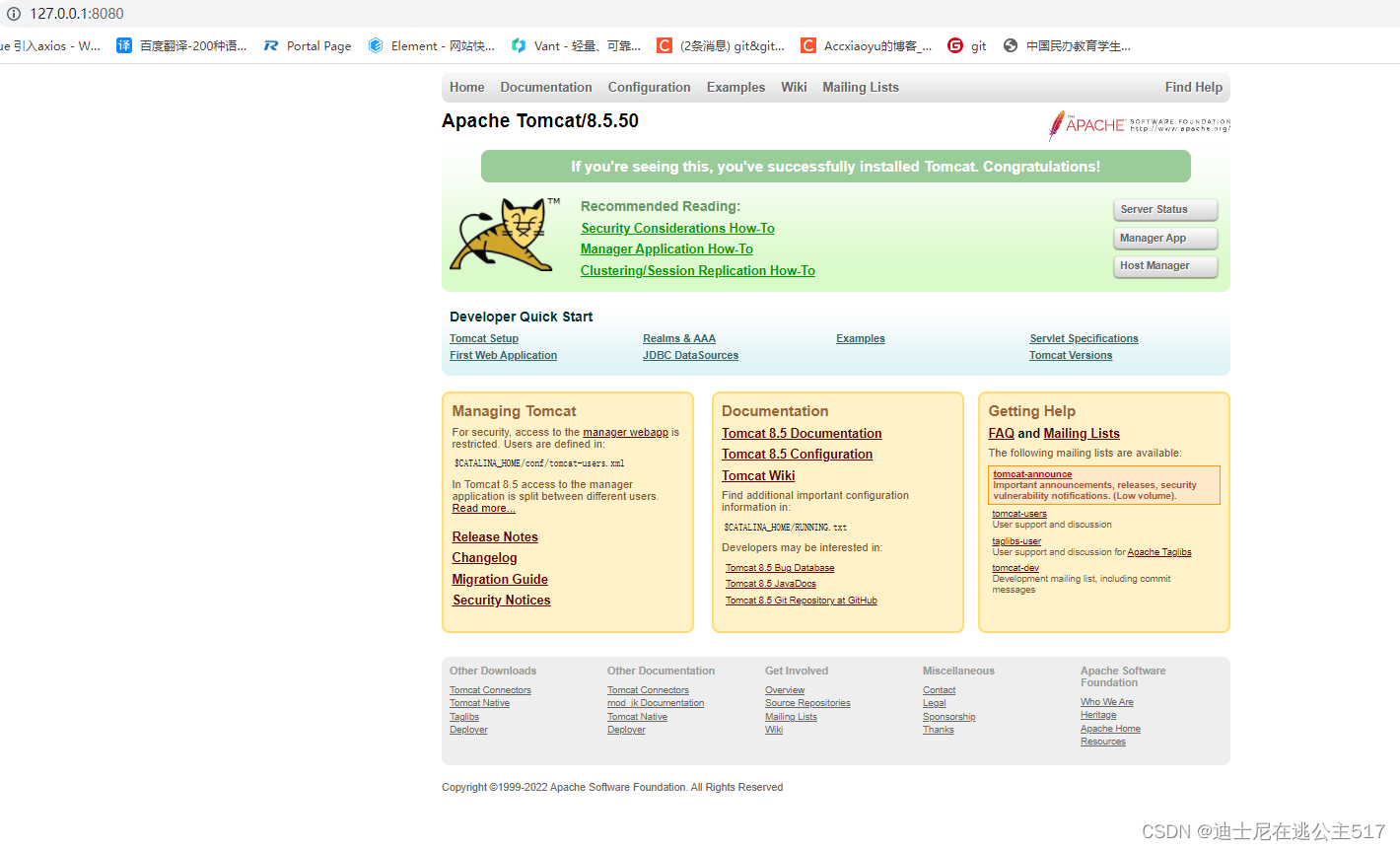Open the Tomcat Versions link
The height and width of the screenshot is (850, 1400).
click(x=1071, y=355)
